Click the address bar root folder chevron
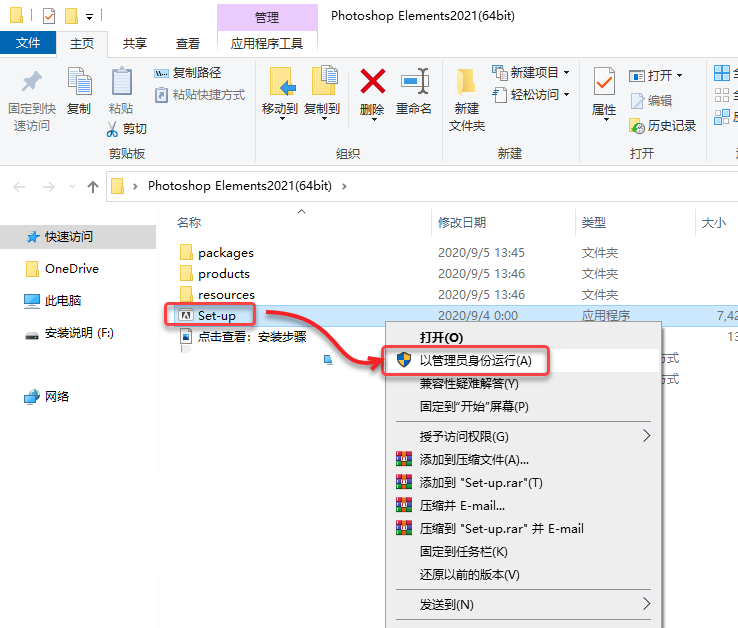The height and width of the screenshot is (628, 738). point(136,186)
